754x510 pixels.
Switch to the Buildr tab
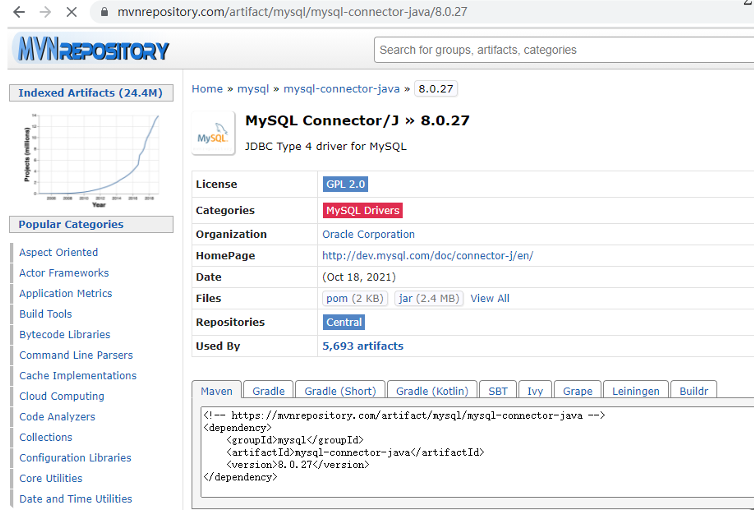(693, 391)
